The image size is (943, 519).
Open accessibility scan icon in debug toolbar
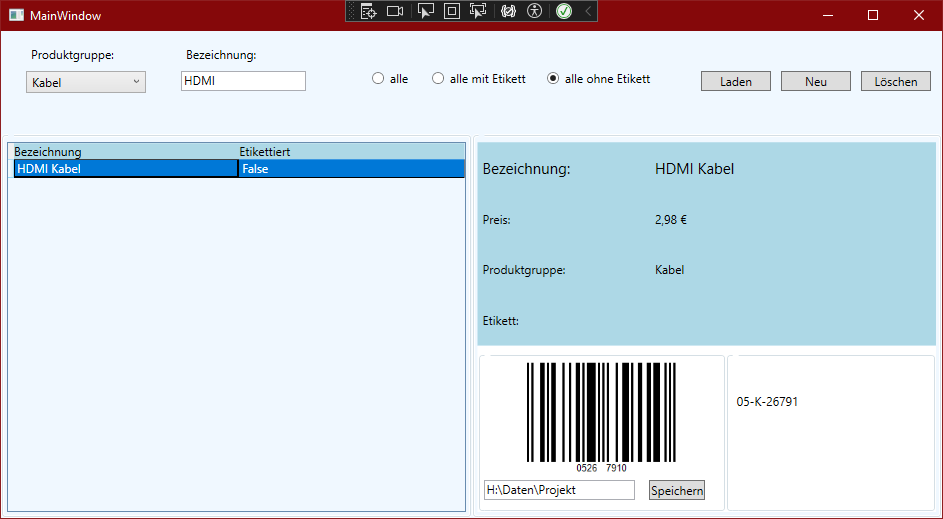(534, 11)
